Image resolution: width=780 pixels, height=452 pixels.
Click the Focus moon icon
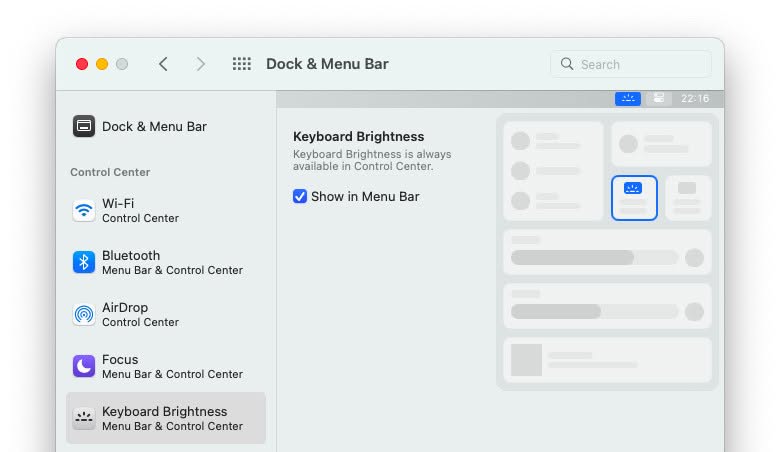[84, 366]
